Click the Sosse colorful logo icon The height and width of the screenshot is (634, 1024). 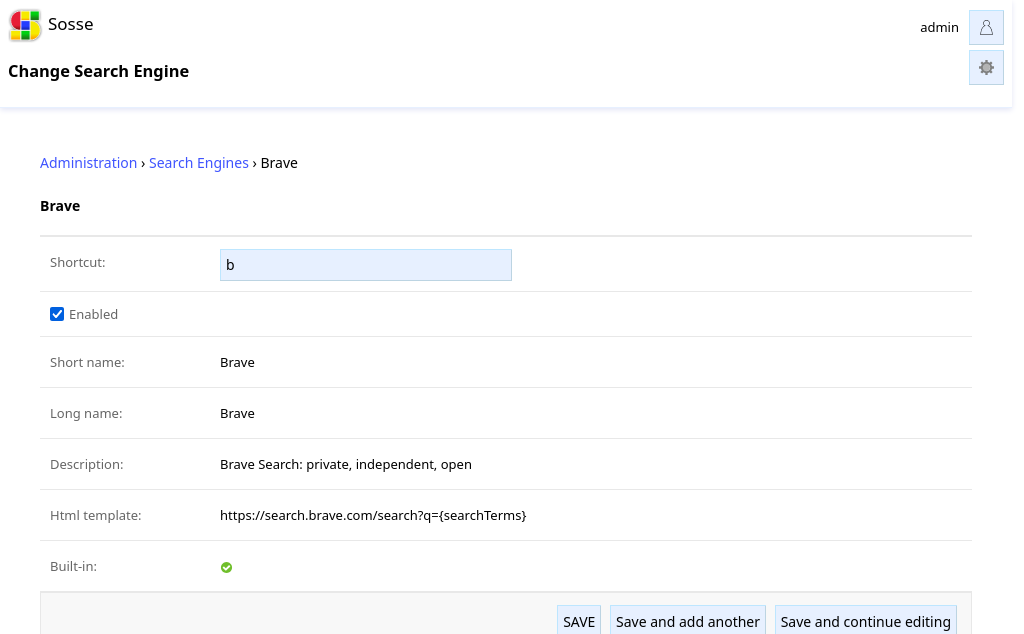pyautogui.click(x=25, y=25)
